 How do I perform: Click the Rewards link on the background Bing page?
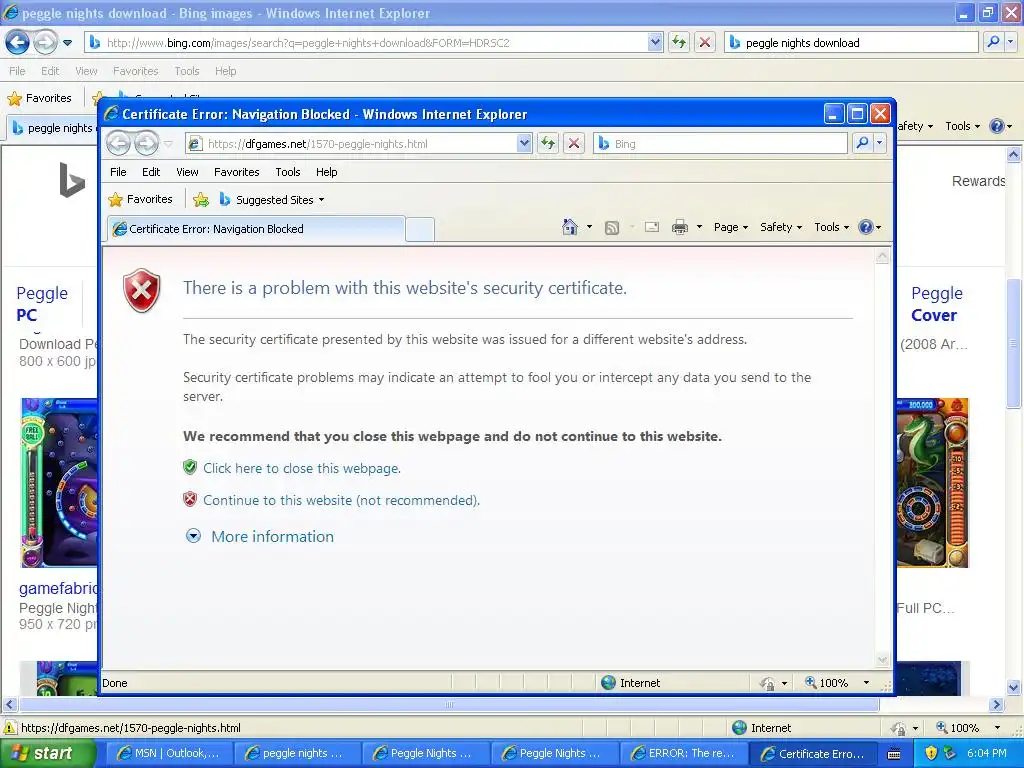click(x=978, y=181)
